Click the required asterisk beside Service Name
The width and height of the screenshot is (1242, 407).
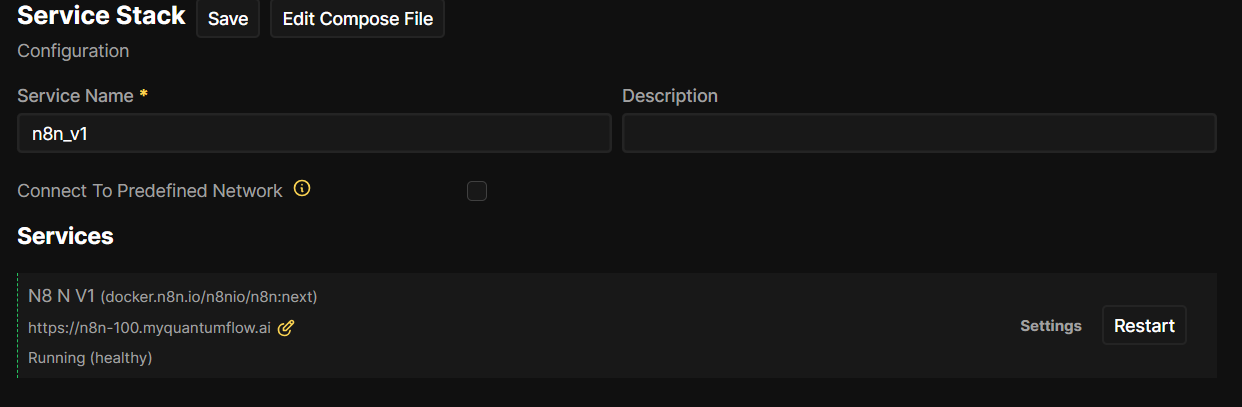click(x=144, y=94)
